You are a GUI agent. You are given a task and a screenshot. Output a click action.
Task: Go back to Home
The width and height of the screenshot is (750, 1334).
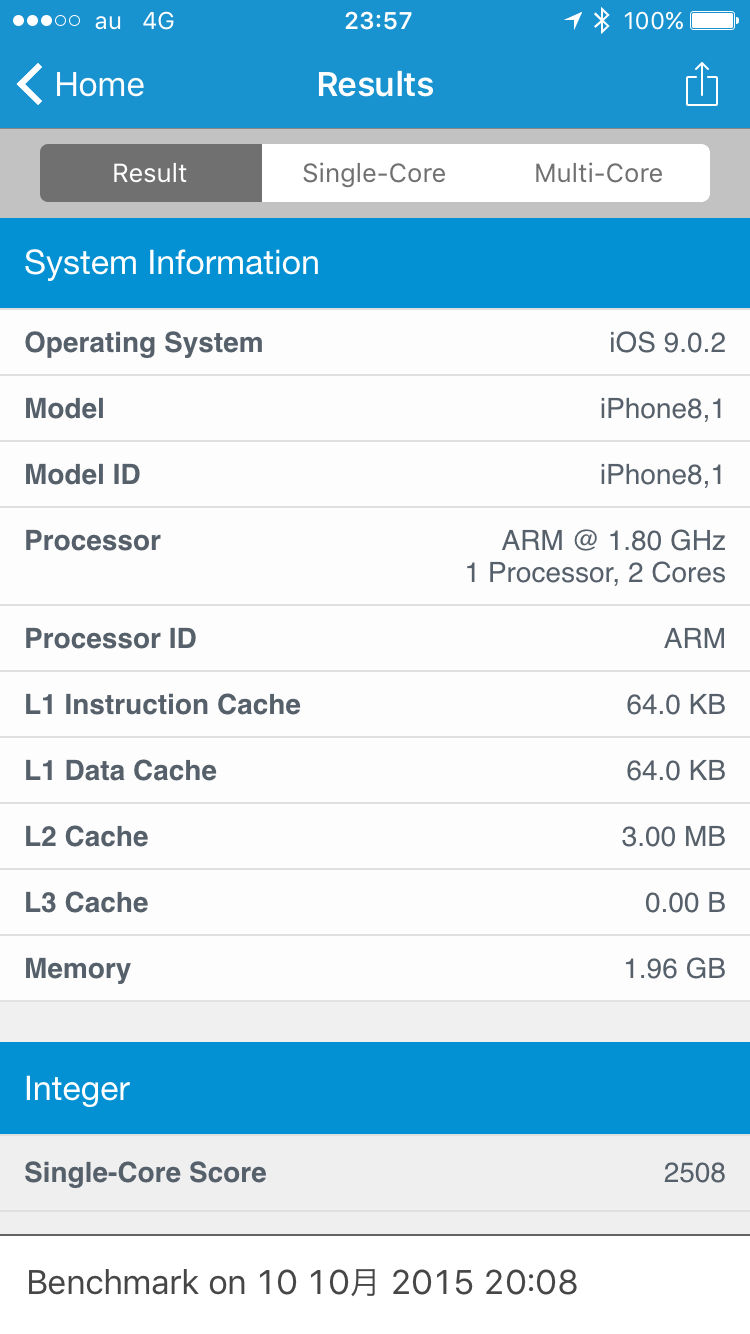click(81, 85)
